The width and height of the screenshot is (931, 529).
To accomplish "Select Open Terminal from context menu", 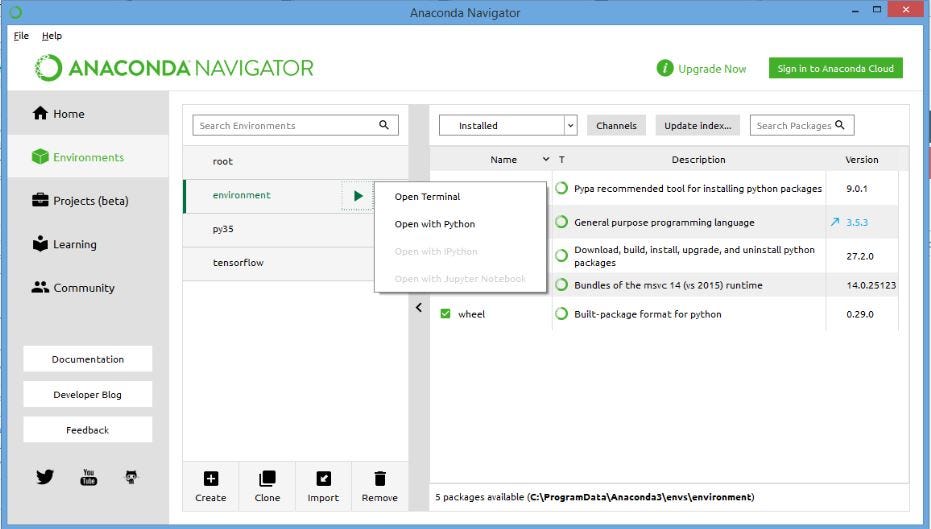I will point(427,197).
